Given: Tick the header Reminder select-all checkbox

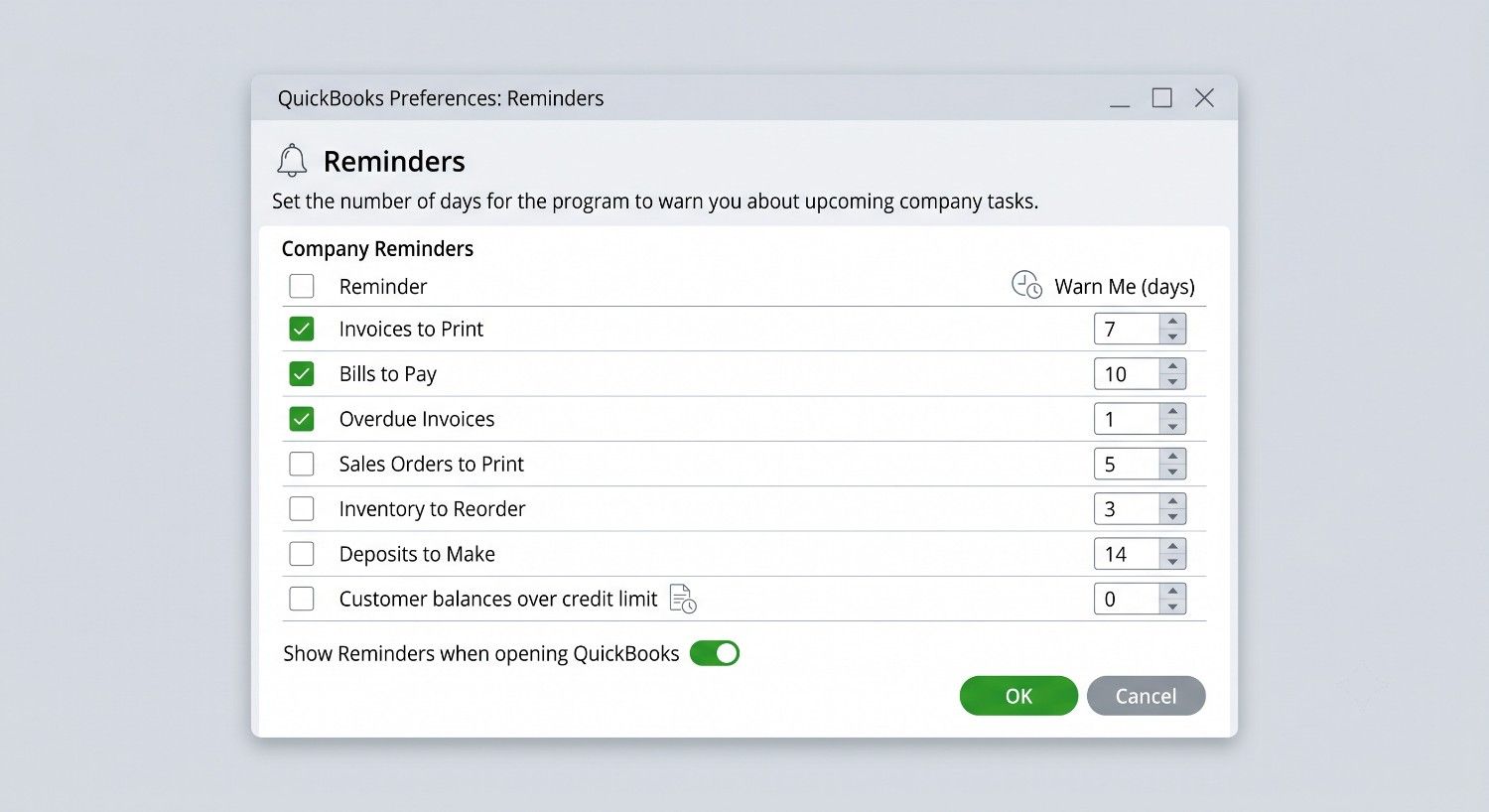Looking at the screenshot, I should (302, 286).
